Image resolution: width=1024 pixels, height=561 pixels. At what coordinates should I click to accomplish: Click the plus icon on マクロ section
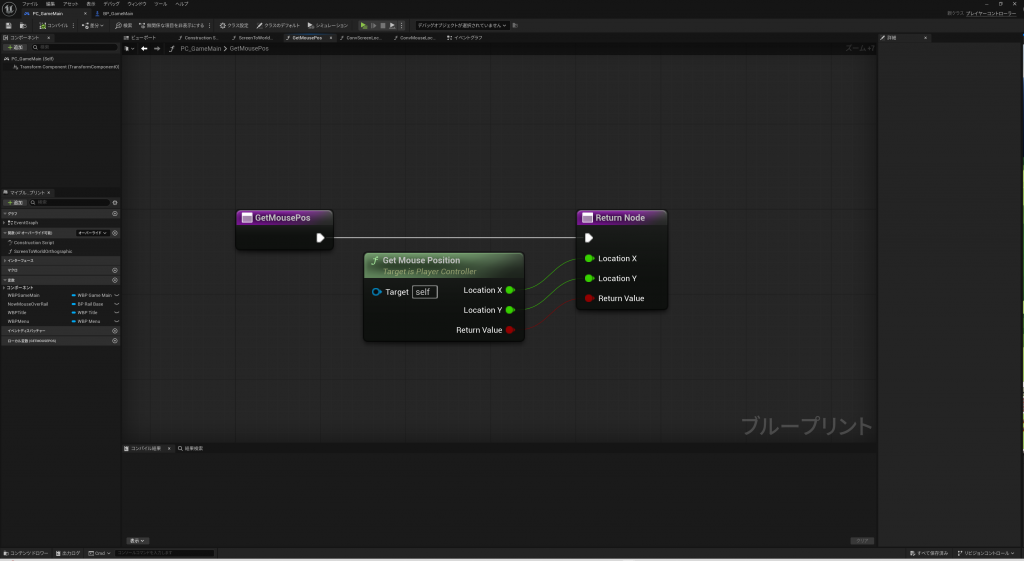115,270
